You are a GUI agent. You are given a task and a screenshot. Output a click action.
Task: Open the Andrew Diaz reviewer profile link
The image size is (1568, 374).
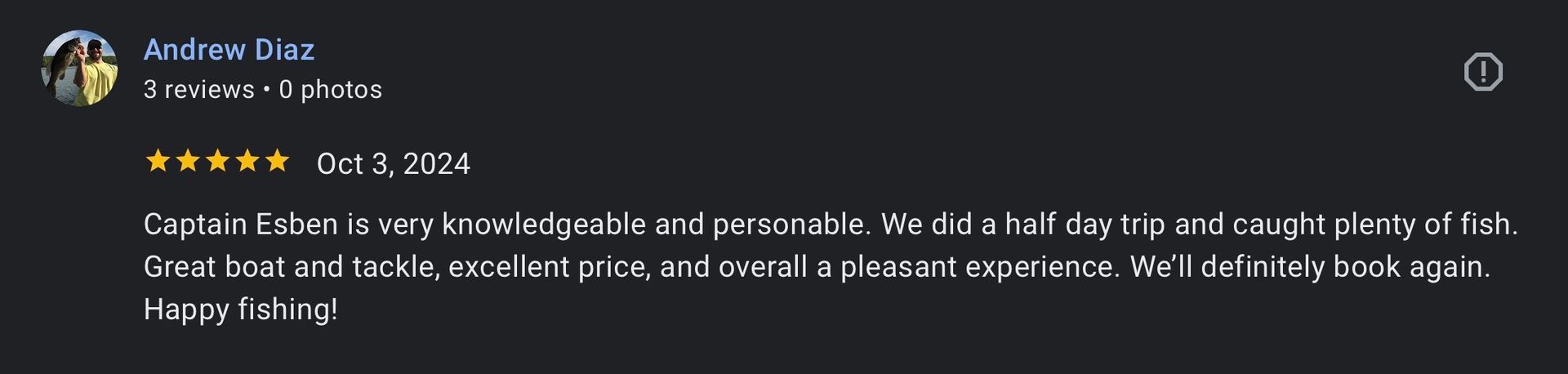(x=229, y=50)
